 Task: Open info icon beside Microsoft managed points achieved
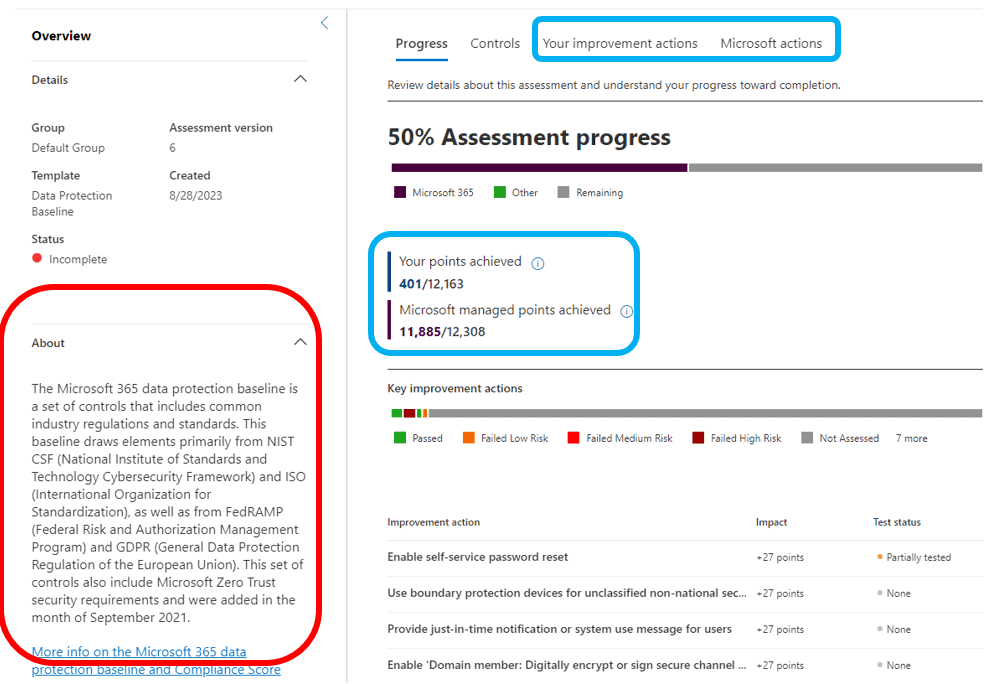point(626,311)
